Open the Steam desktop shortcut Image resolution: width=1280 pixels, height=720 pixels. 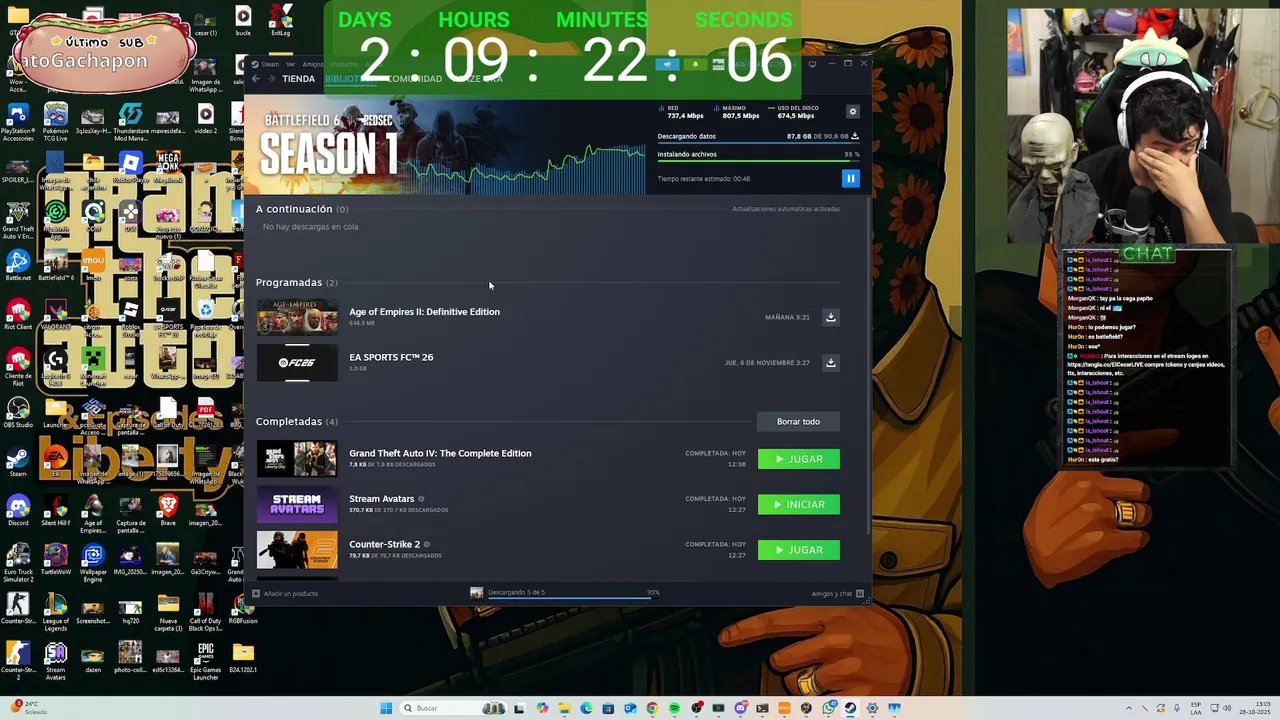pyautogui.click(x=18, y=463)
